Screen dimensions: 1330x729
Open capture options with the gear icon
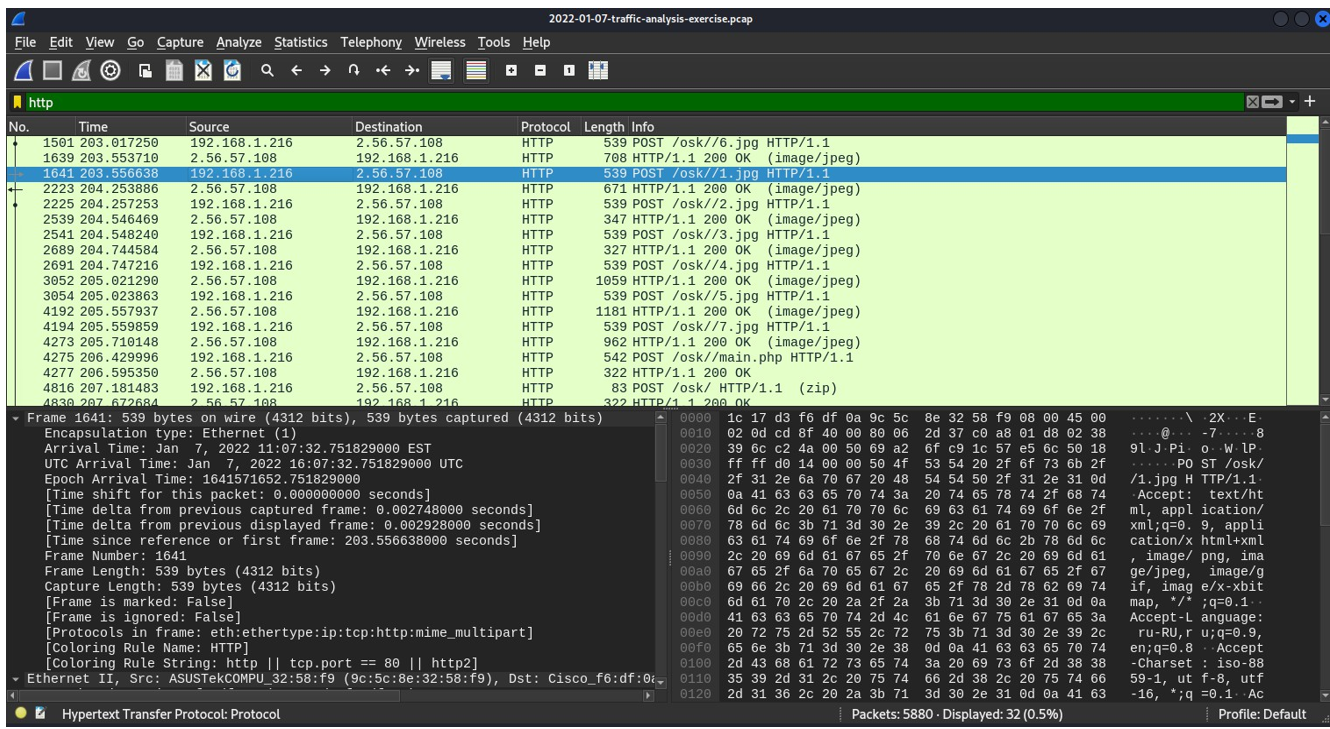[x=108, y=69]
